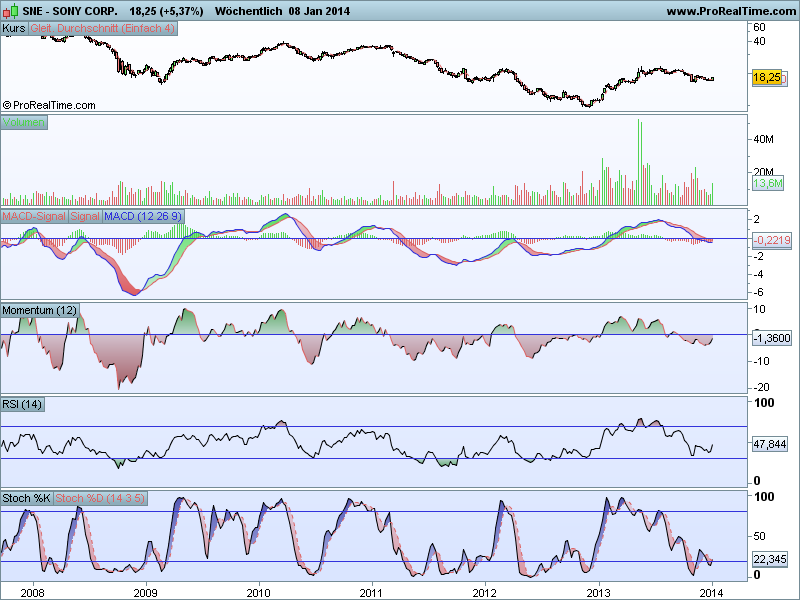Viewport: 800px width, 600px height.
Task: Click the 13,6M volume value tag
Action: [x=768, y=183]
